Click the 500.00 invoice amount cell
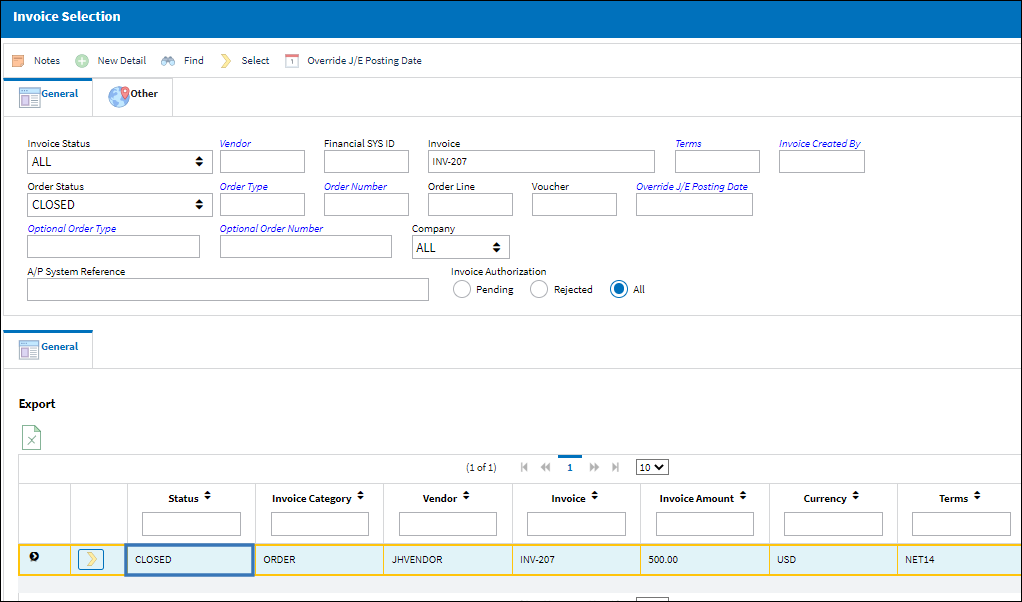 [x=705, y=560]
